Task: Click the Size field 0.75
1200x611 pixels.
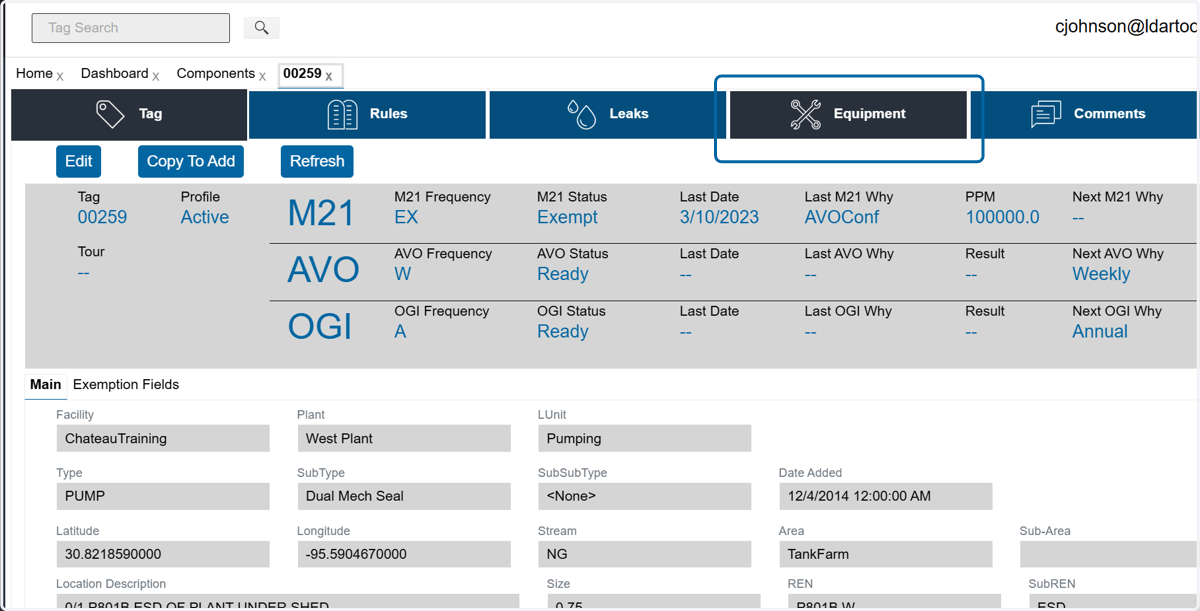Action: (x=654, y=602)
